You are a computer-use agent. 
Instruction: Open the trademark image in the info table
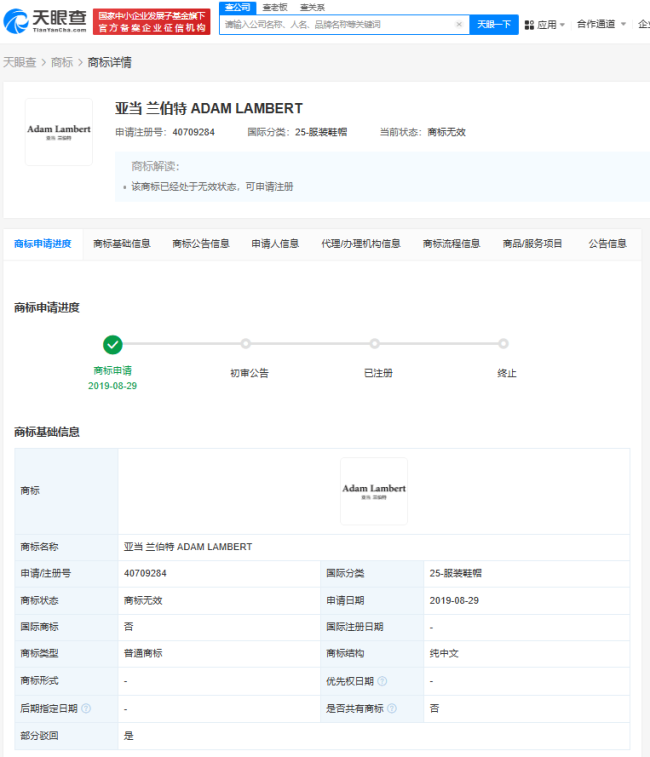click(374, 491)
